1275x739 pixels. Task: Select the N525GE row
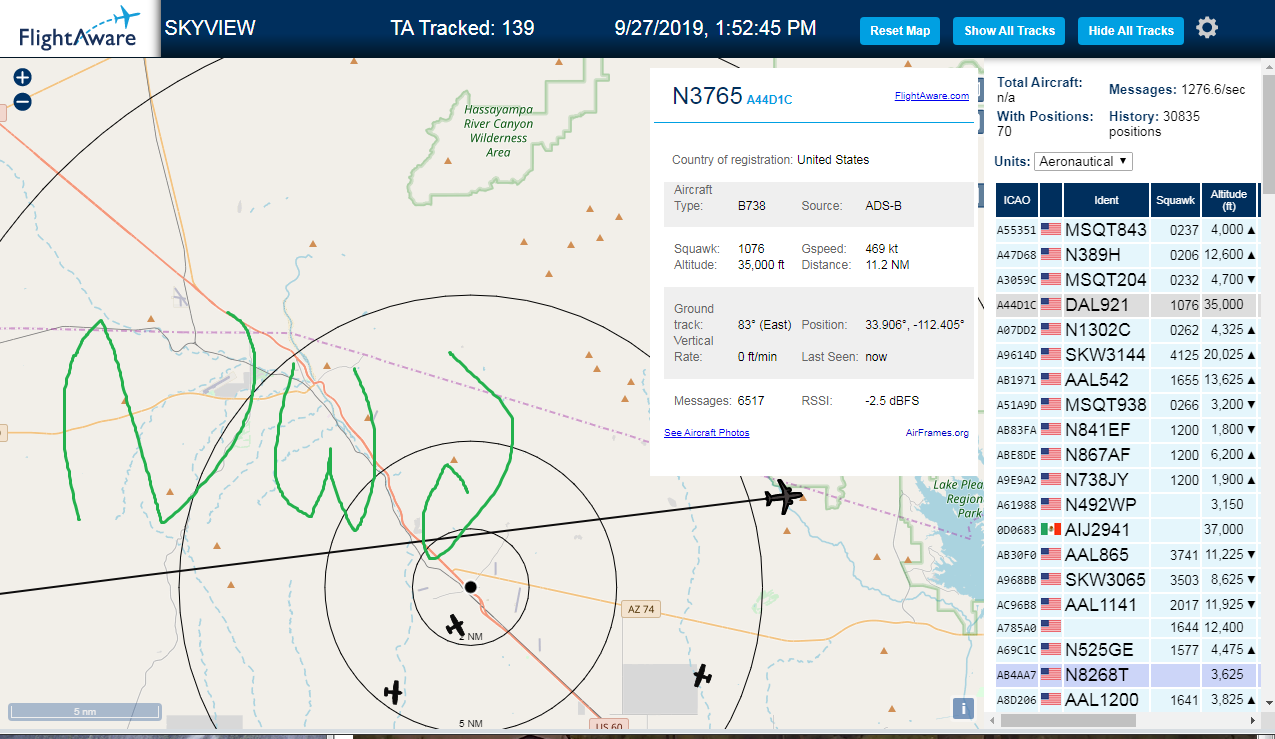1126,650
